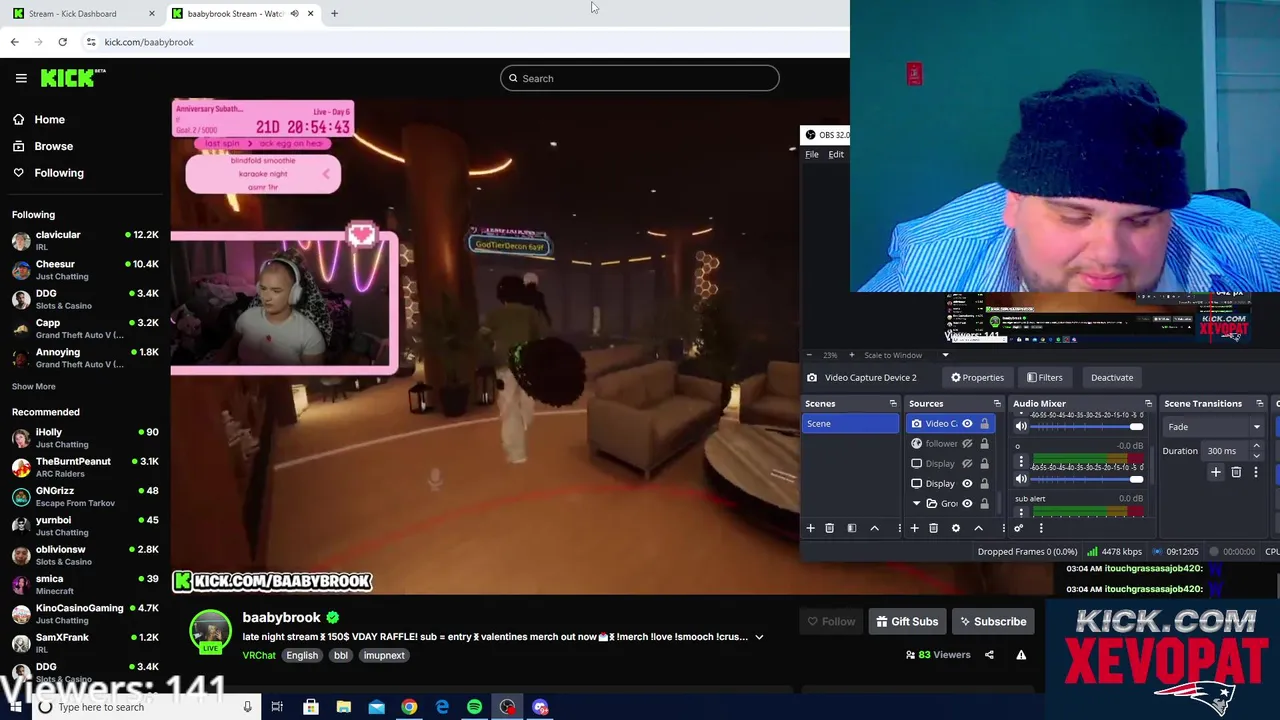Reload the browser page
Viewport: 1280px width, 720px height.
pos(62,42)
